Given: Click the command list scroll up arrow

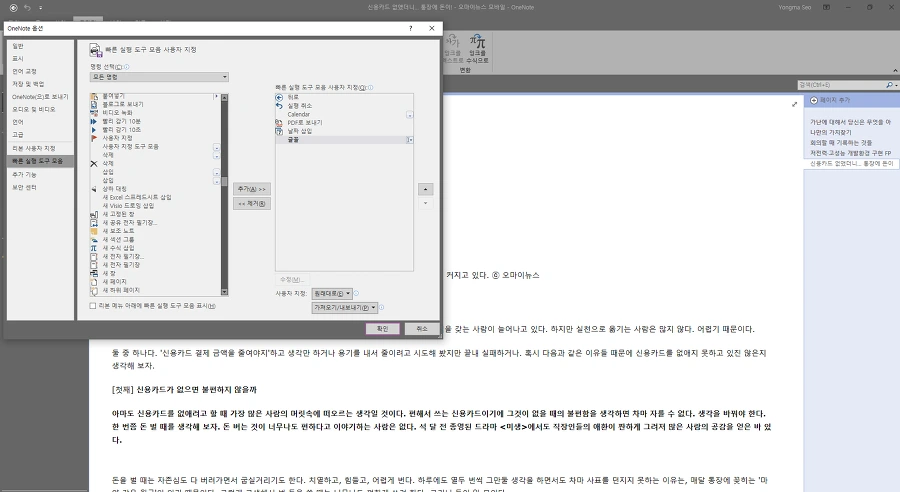Looking at the screenshot, I should coord(224,98).
